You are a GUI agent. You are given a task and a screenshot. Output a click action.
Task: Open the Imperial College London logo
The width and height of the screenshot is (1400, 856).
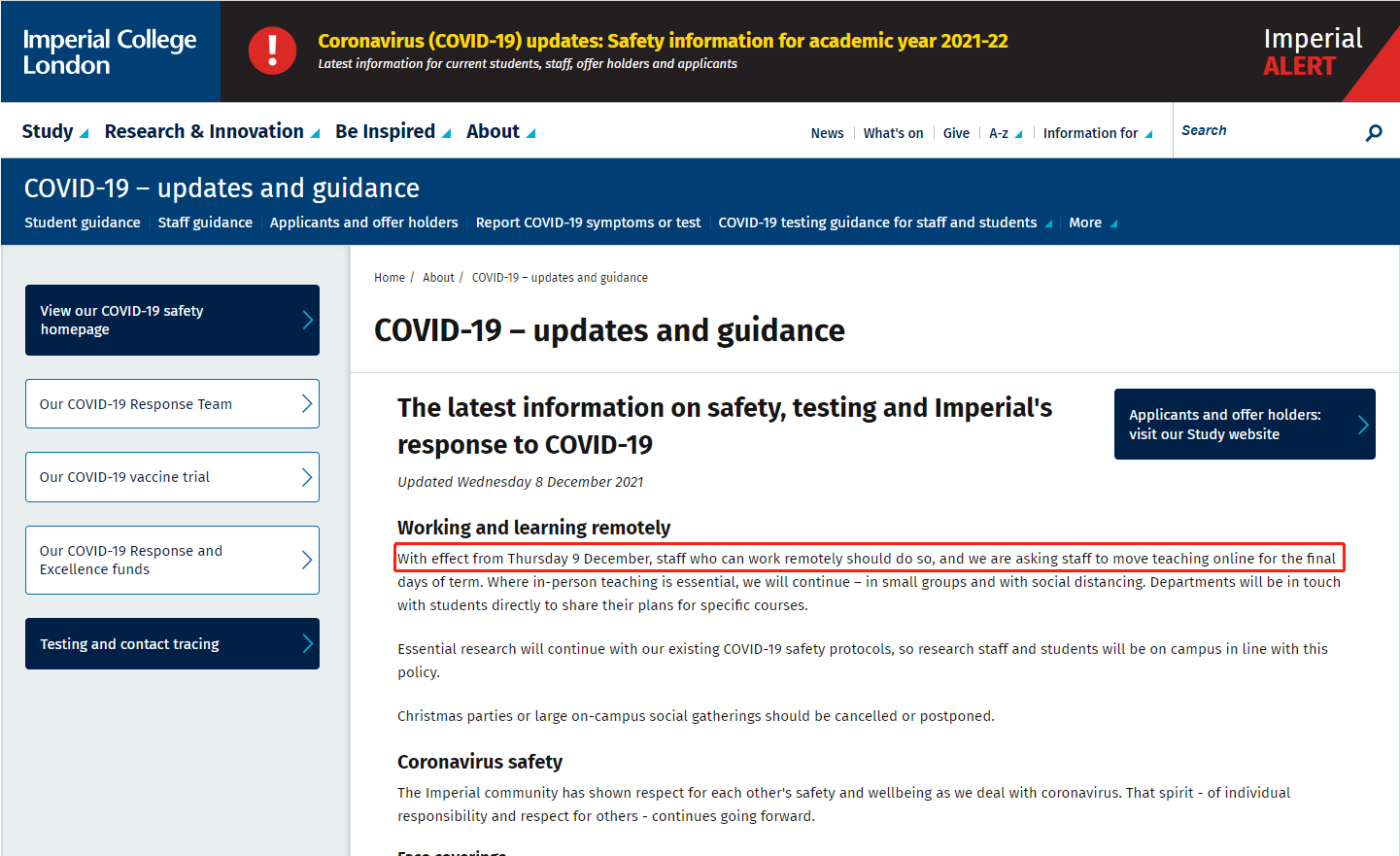pyautogui.click(x=110, y=51)
